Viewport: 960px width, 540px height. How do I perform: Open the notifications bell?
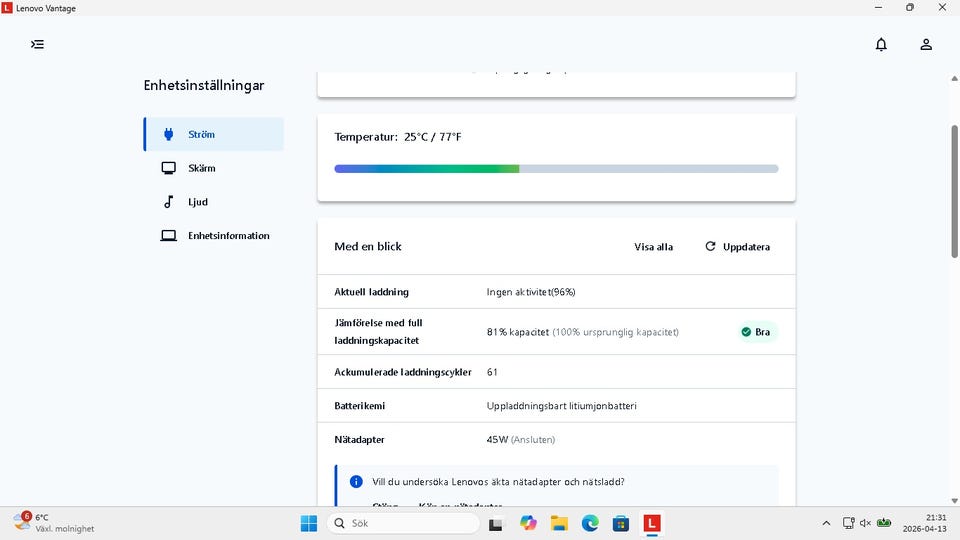[x=881, y=44]
